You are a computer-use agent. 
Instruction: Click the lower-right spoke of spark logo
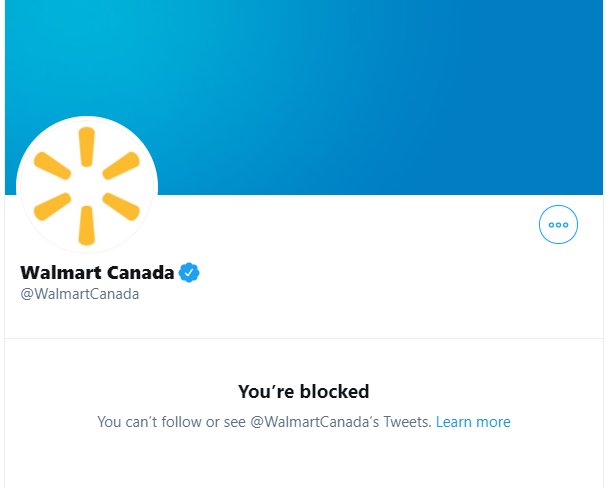(121, 207)
